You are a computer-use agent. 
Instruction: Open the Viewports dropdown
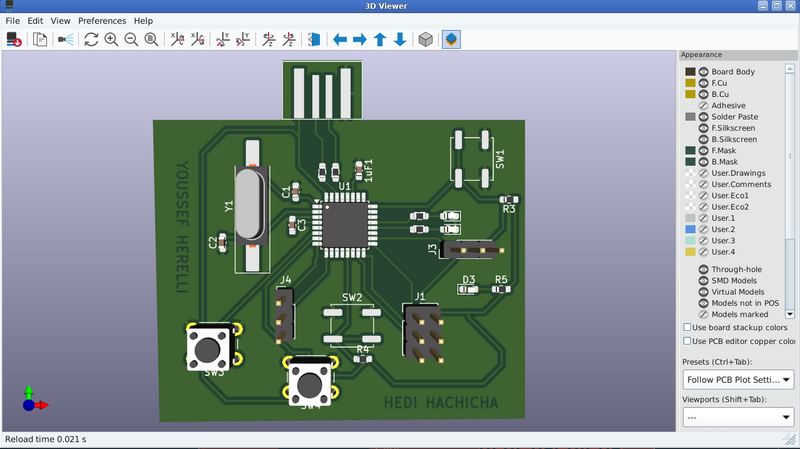(738, 417)
